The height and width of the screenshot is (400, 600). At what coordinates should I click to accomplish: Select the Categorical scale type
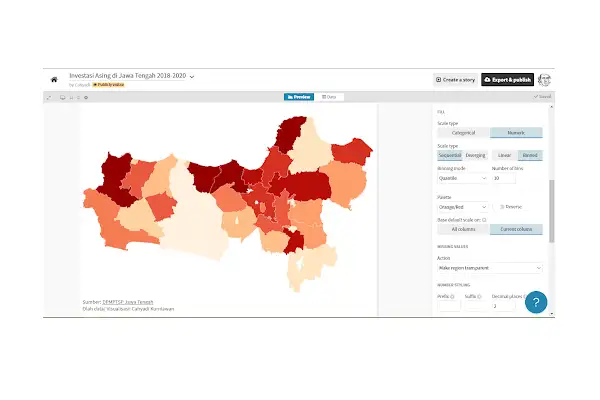463,133
